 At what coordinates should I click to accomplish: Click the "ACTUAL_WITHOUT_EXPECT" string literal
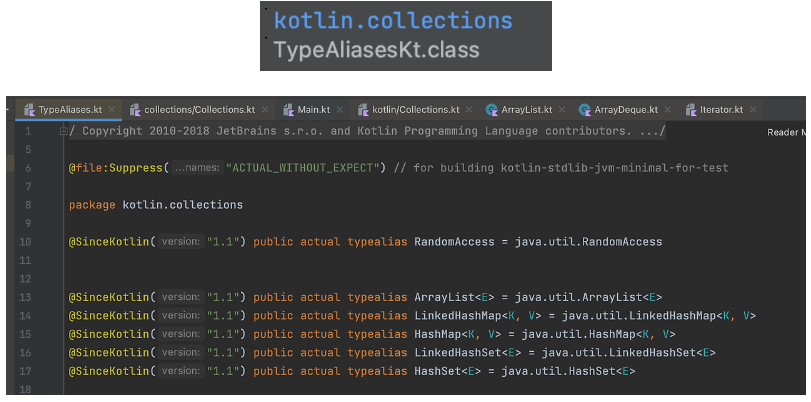[x=303, y=168]
